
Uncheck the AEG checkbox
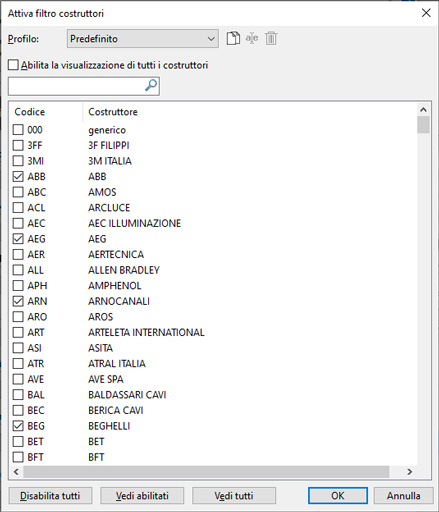pos(18,239)
